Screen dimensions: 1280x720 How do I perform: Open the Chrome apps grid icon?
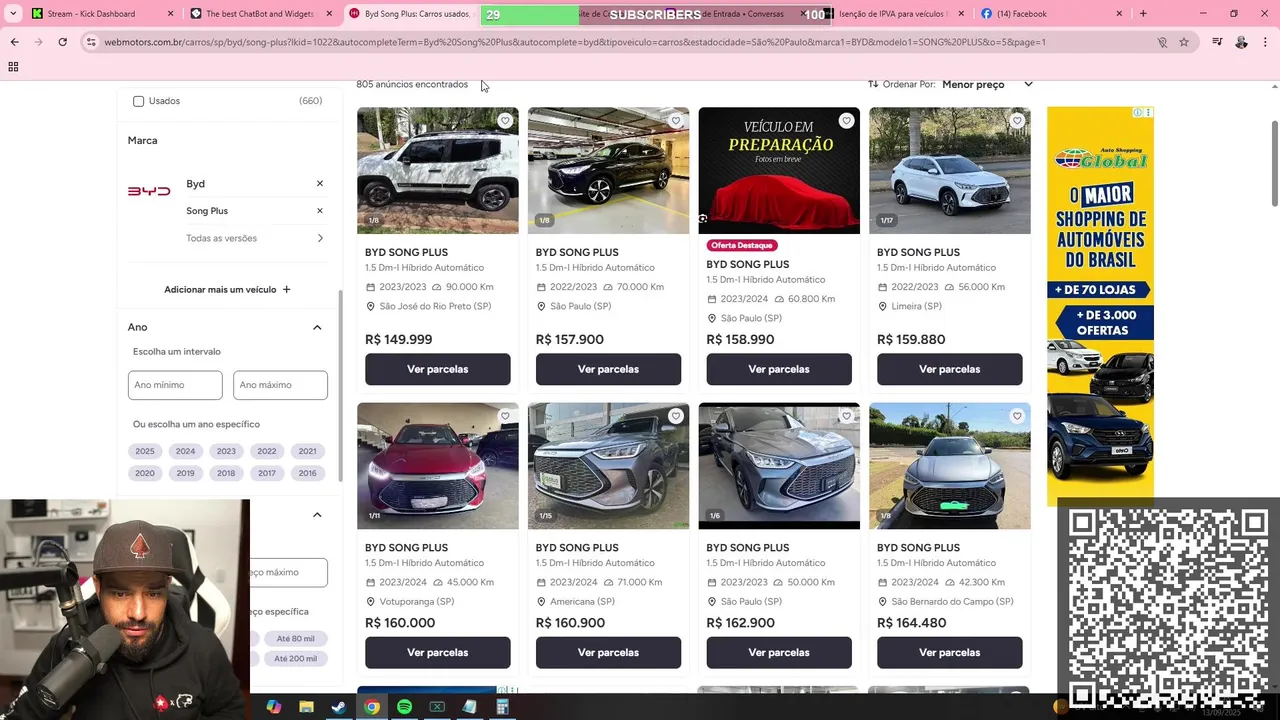tap(13, 67)
